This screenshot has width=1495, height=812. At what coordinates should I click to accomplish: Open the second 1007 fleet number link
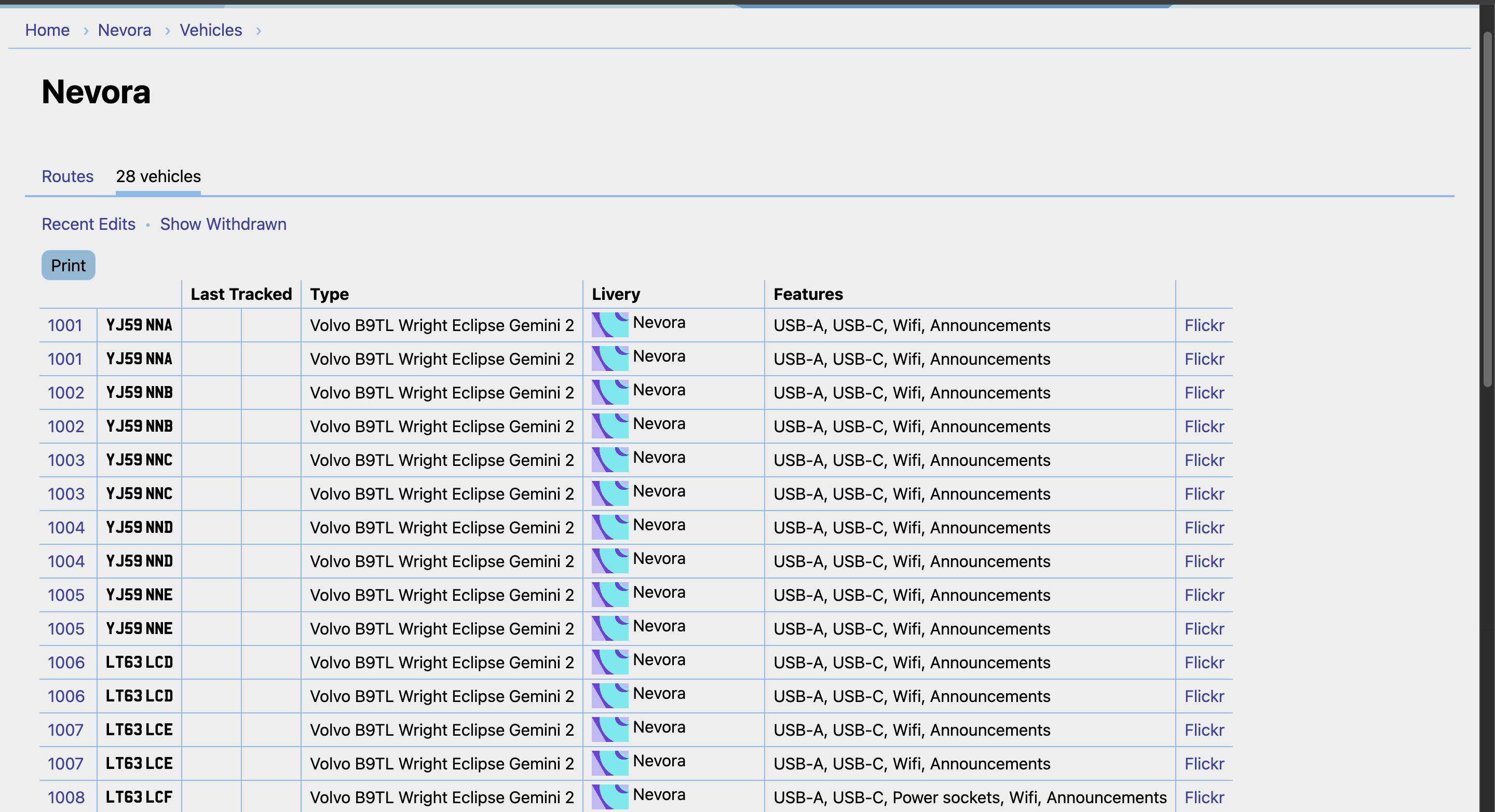(x=65, y=763)
